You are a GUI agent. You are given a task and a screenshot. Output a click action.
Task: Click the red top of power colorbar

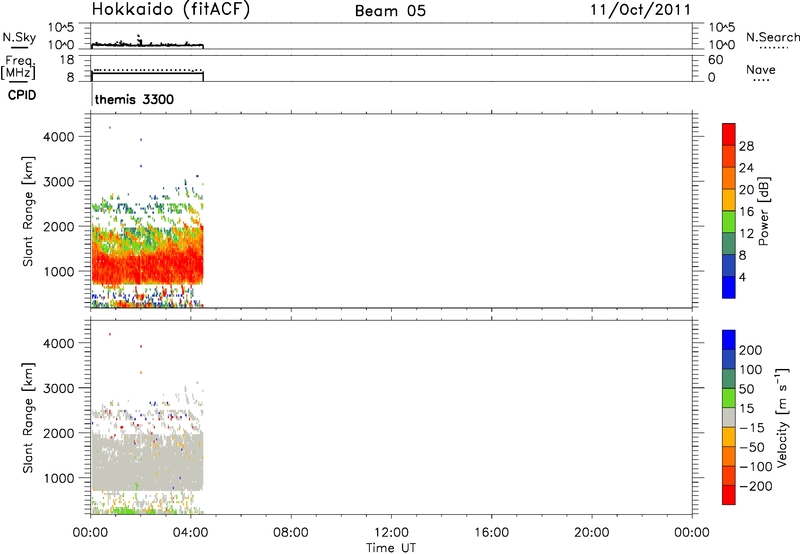[x=729, y=134]
